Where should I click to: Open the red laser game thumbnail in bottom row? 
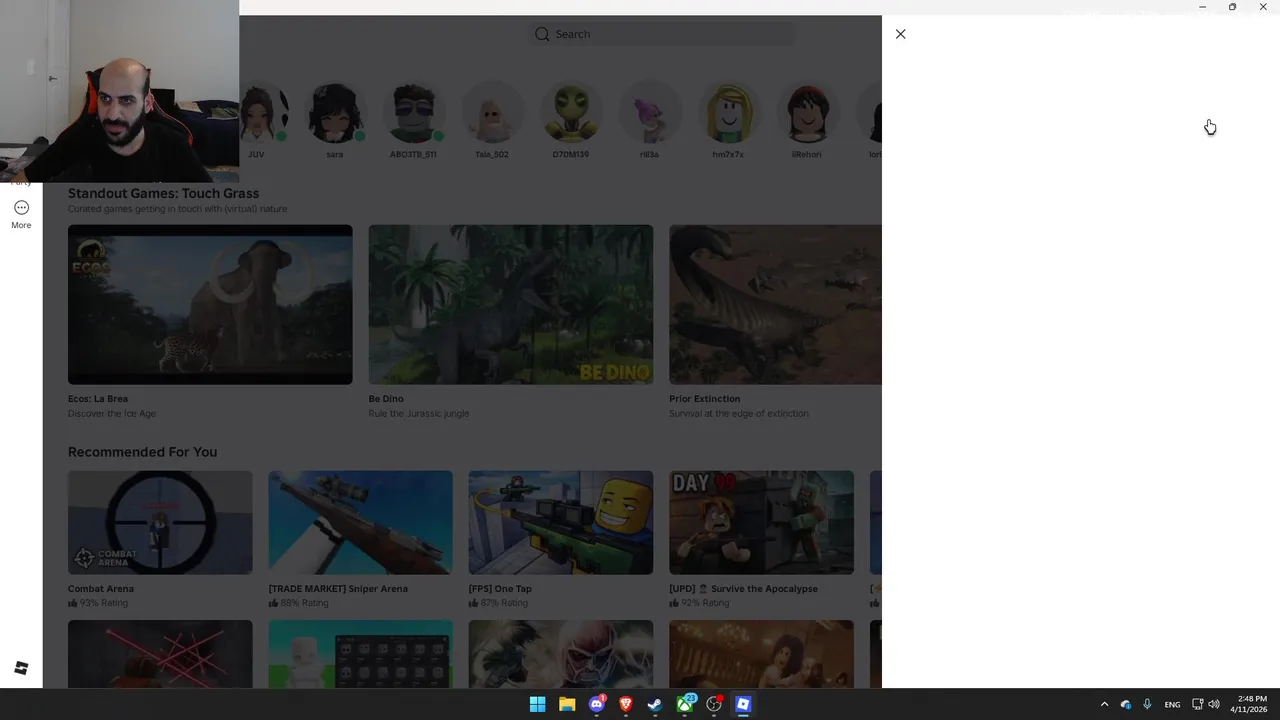(x=160, y=654)
